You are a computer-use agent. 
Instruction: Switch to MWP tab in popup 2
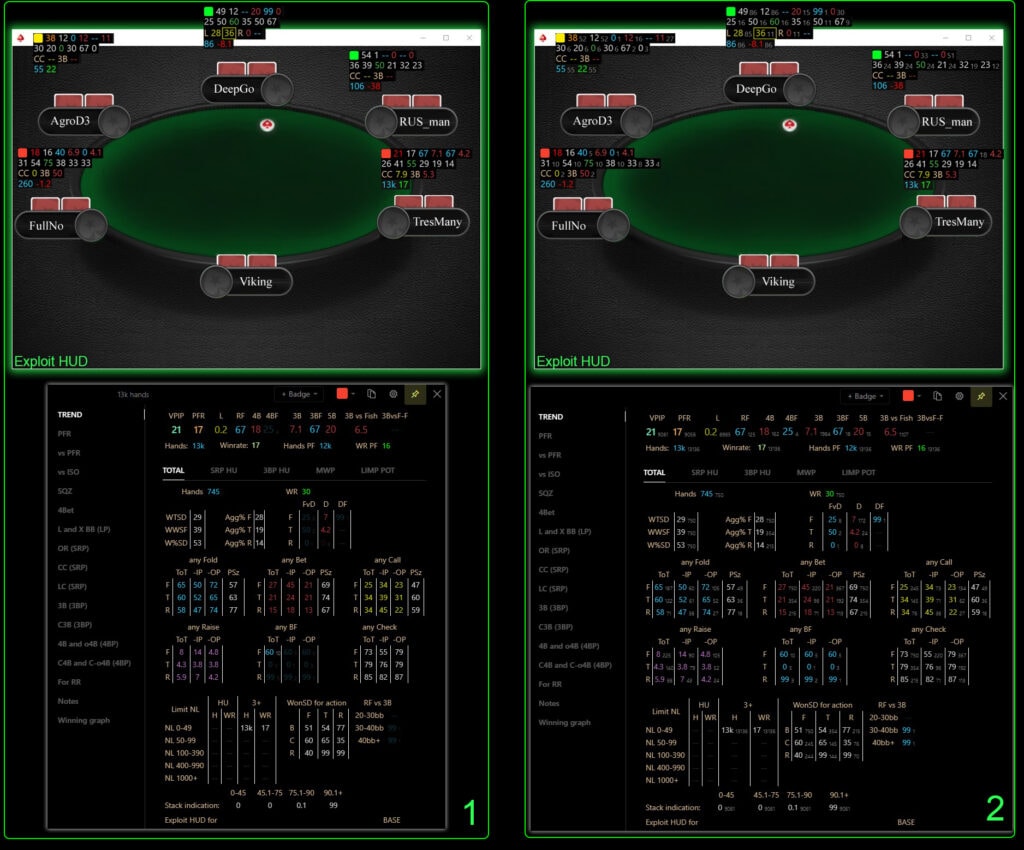pos(806,473)
